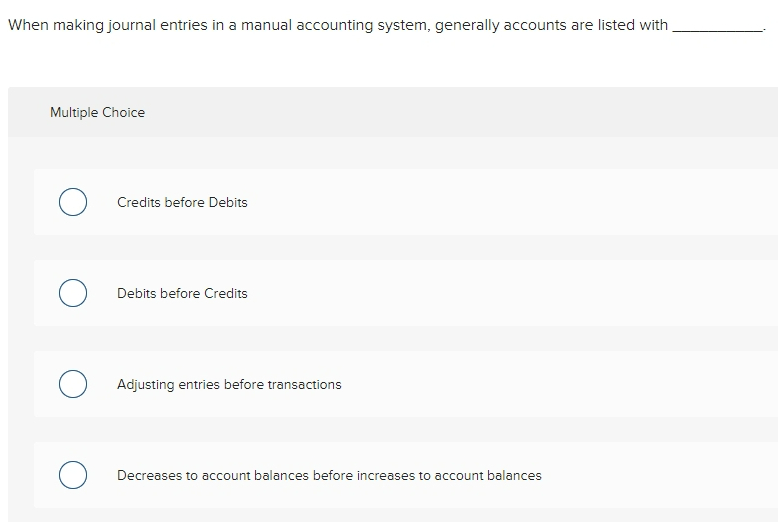The width and height of the screenshot is (778, 522).
Task: Click the word 'transactions' in the third option
Action: point(304,385)
